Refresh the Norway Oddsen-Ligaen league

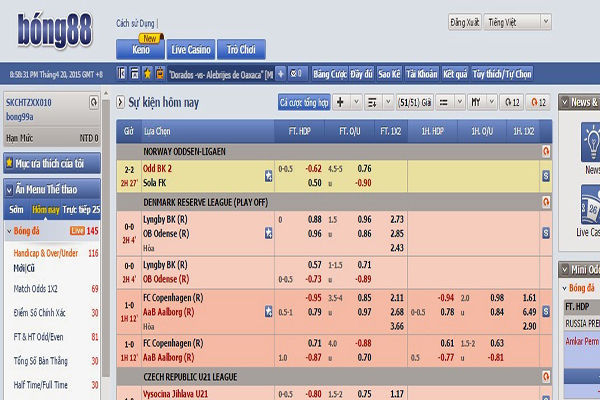[x=546, y=152]
